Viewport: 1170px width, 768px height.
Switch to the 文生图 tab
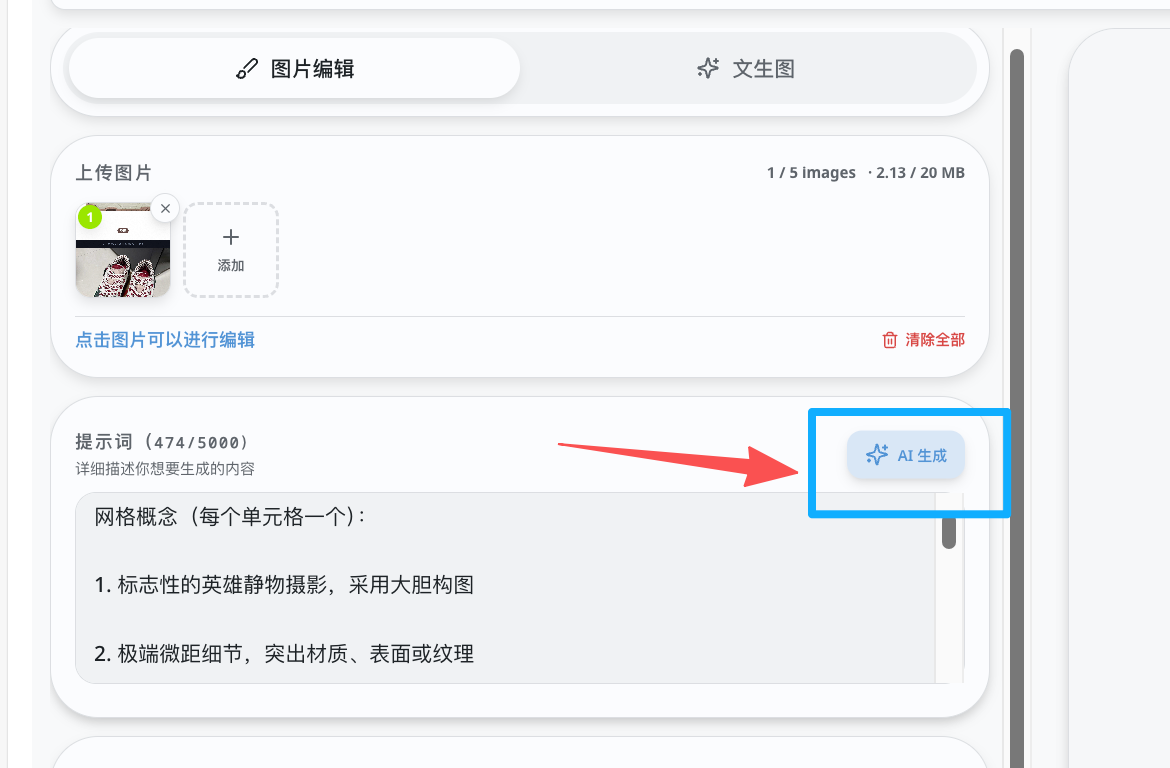(x=746, y=69)
